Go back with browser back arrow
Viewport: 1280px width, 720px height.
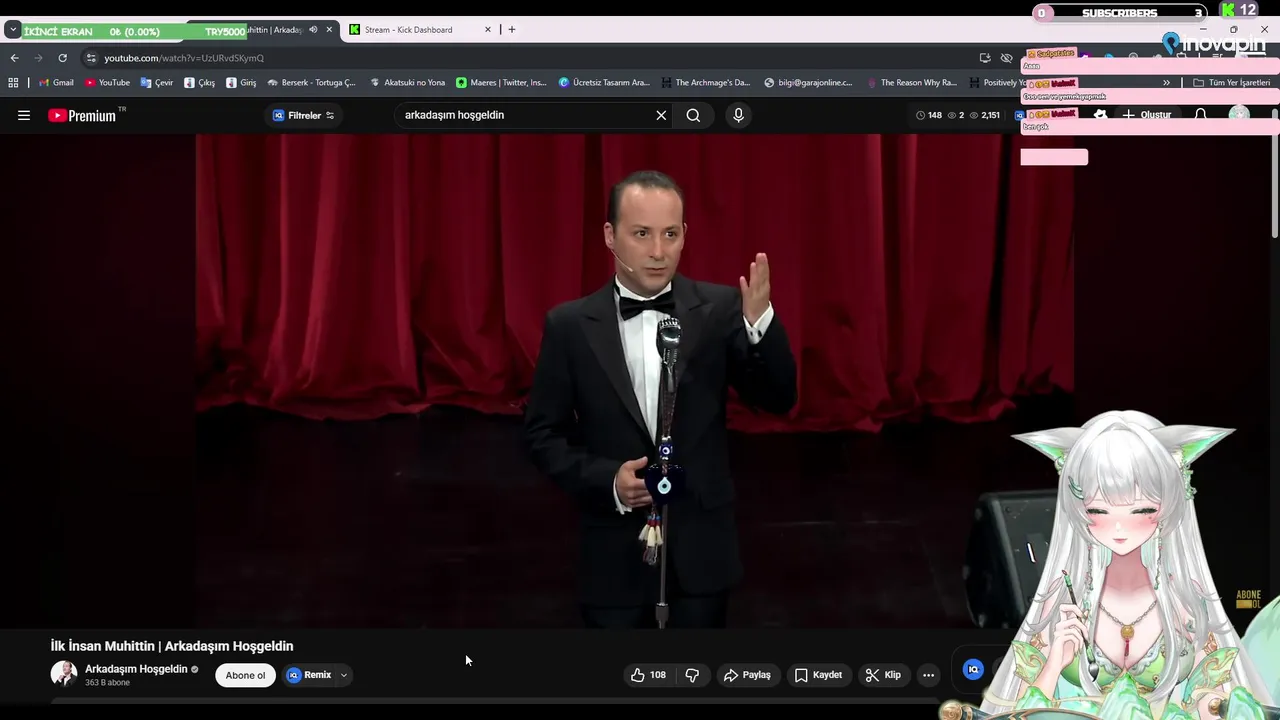[14, 58]
